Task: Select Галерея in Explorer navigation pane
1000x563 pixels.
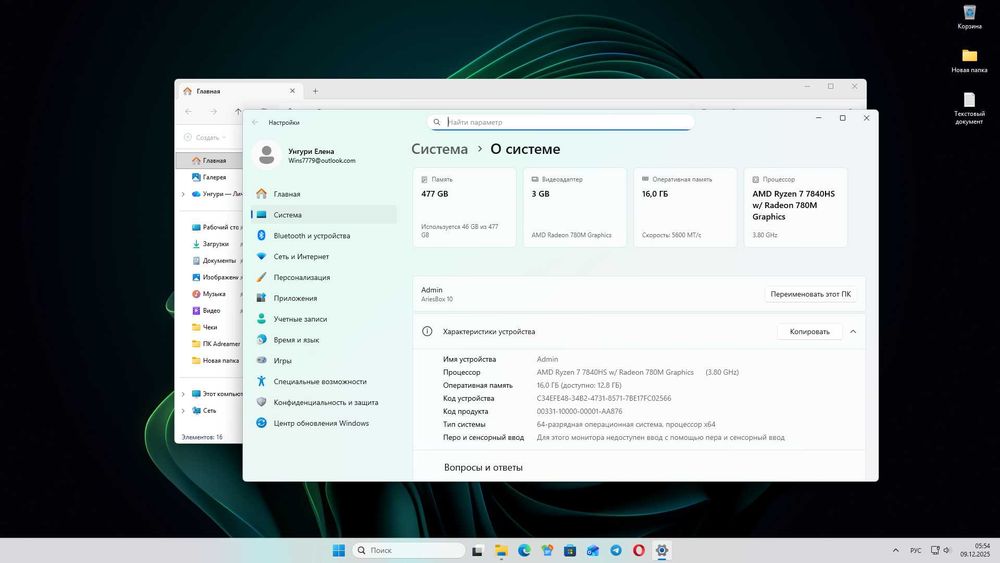Action: click(x=210, y=177)
